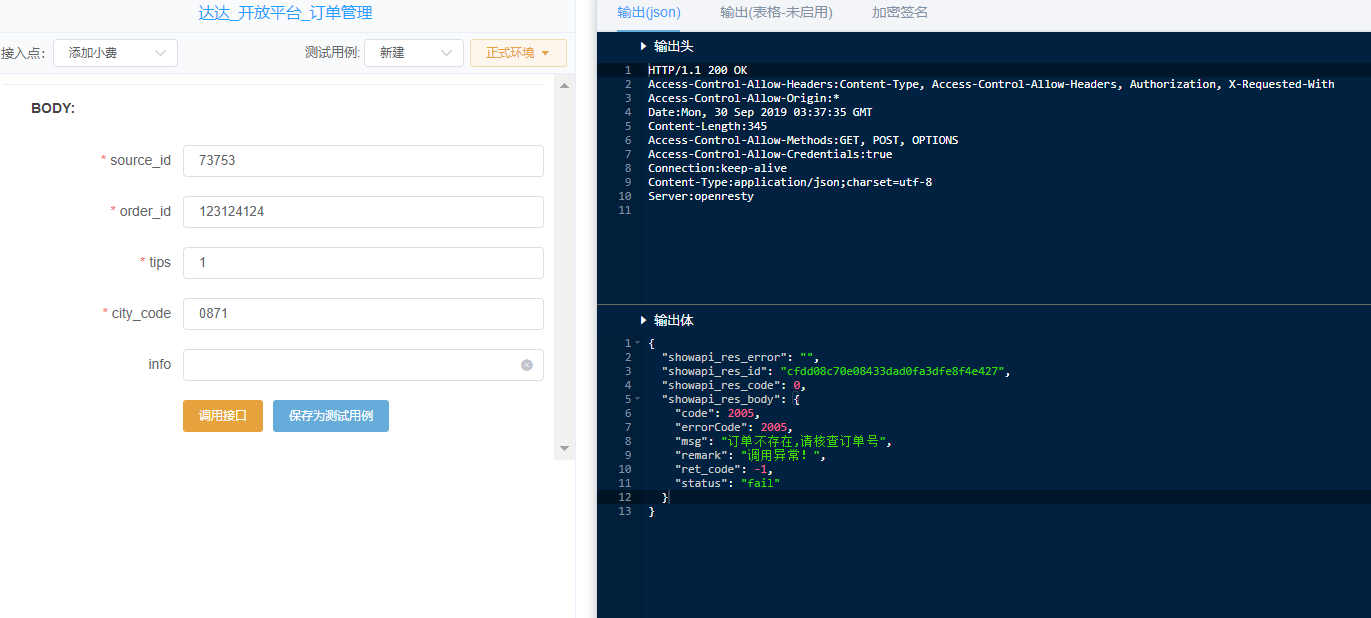
Task: Click the "showapi_res_code": 0 line
Action: pyautogui.click(x=734, y=385)
